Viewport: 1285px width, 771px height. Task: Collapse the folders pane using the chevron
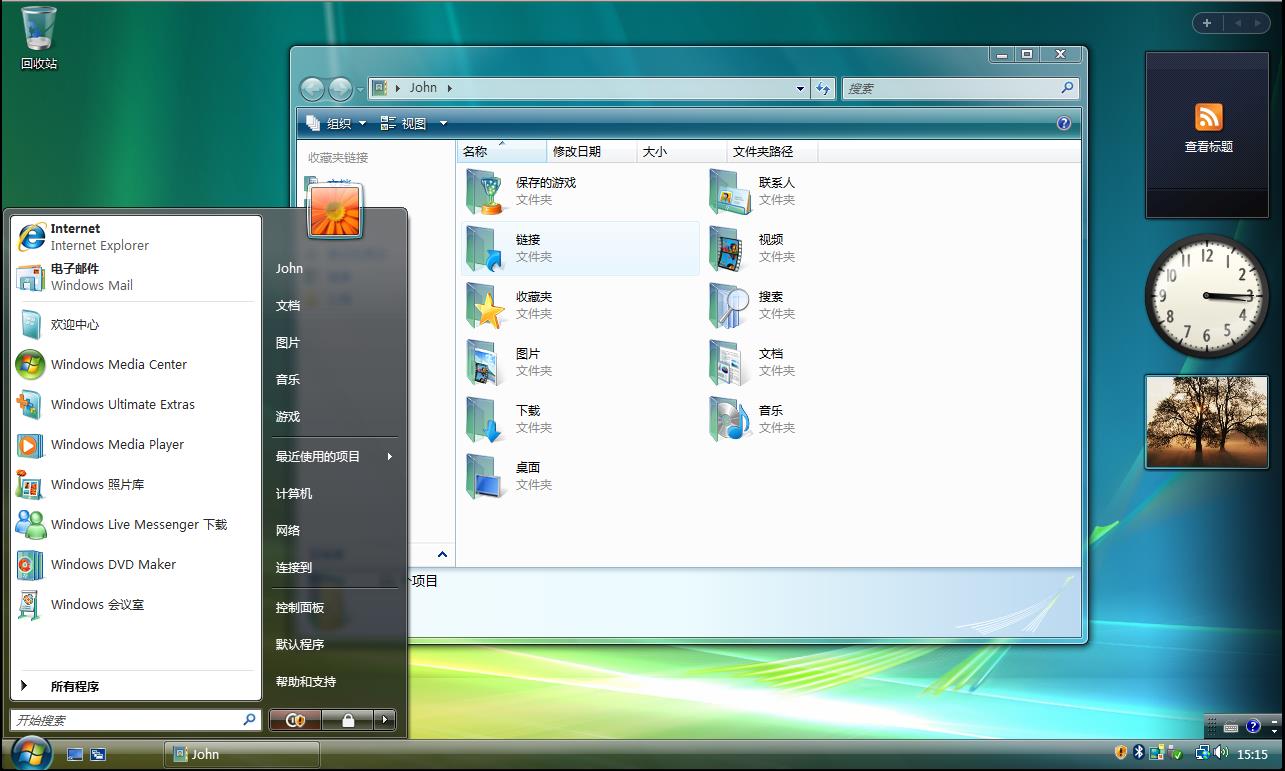pyautogui.click(x=442, y=554)
